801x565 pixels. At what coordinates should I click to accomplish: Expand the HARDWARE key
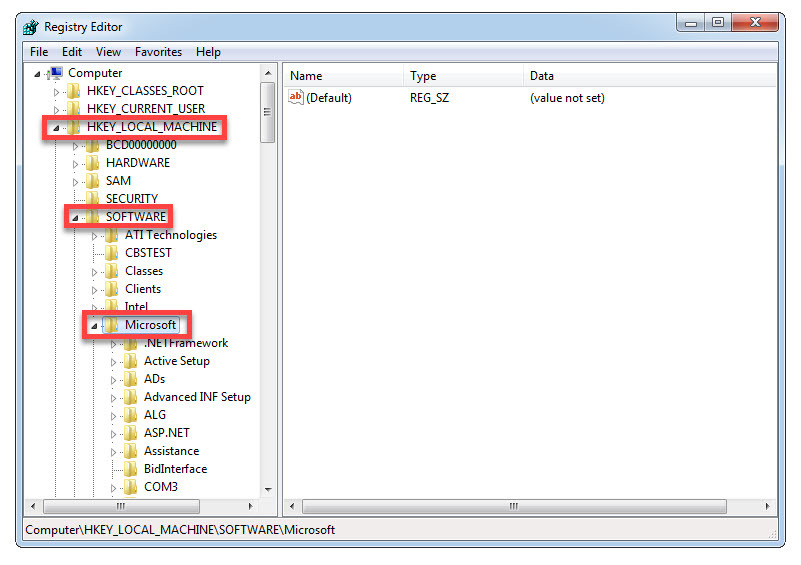[x=75, y=164]
